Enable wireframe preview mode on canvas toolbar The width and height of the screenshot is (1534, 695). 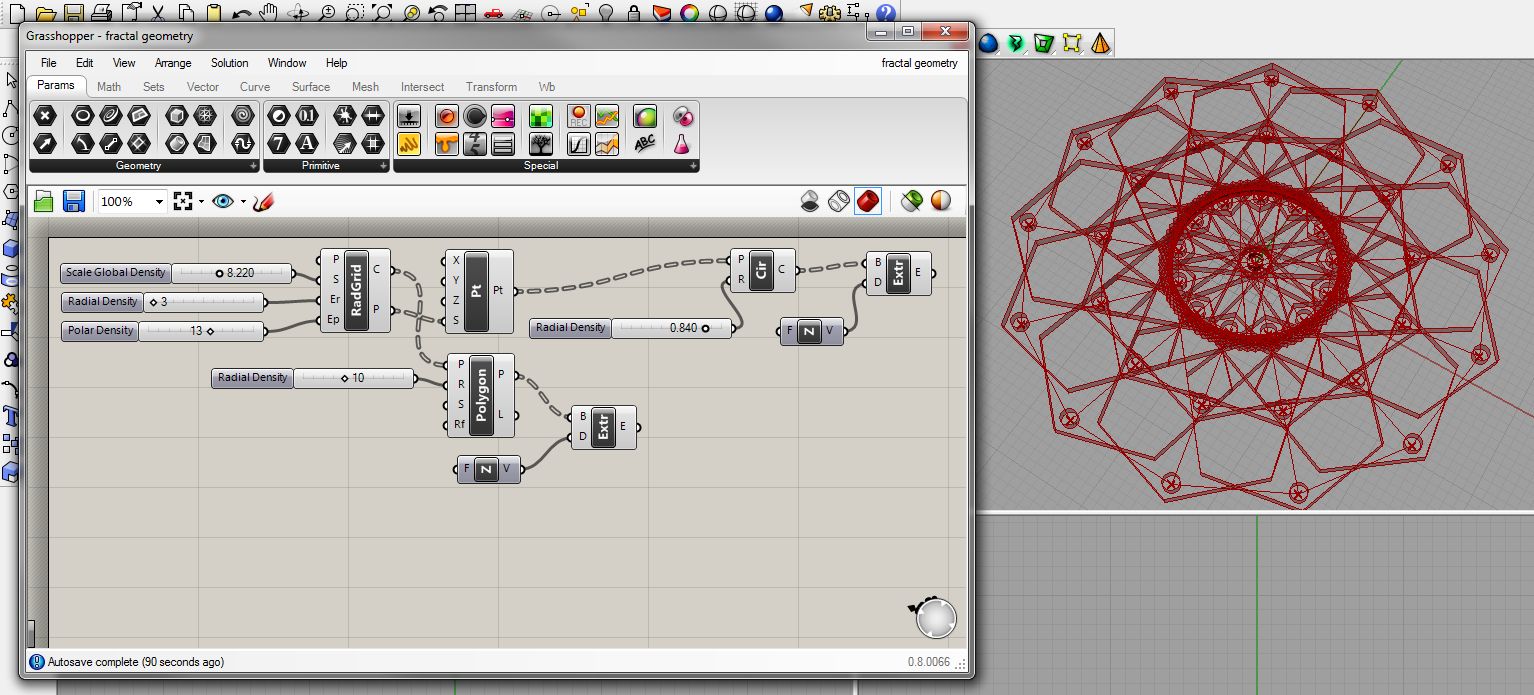tap(838, 201)
